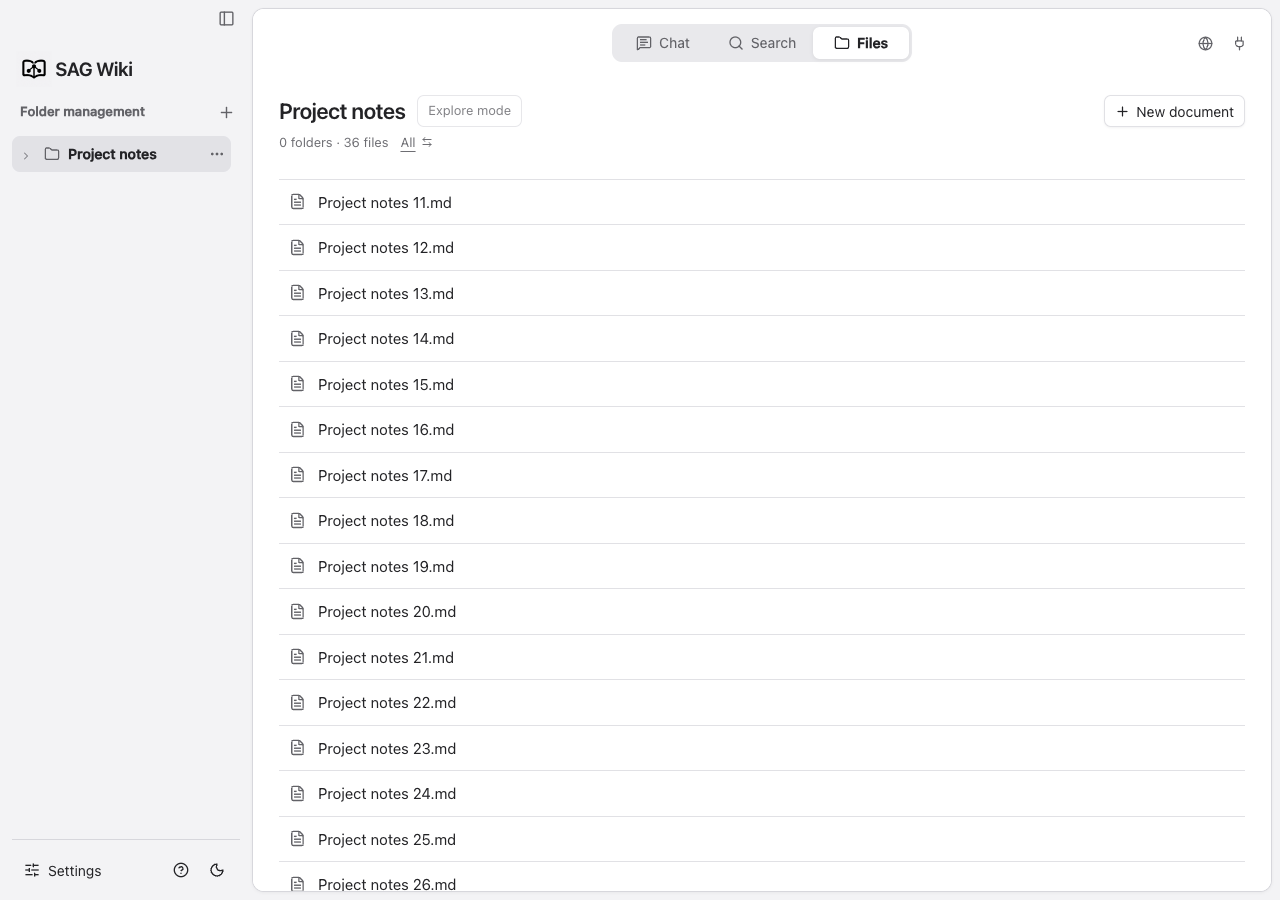Open Project notes 18.md
This screenshot has height=900, width=1280.
coord(761,520)
